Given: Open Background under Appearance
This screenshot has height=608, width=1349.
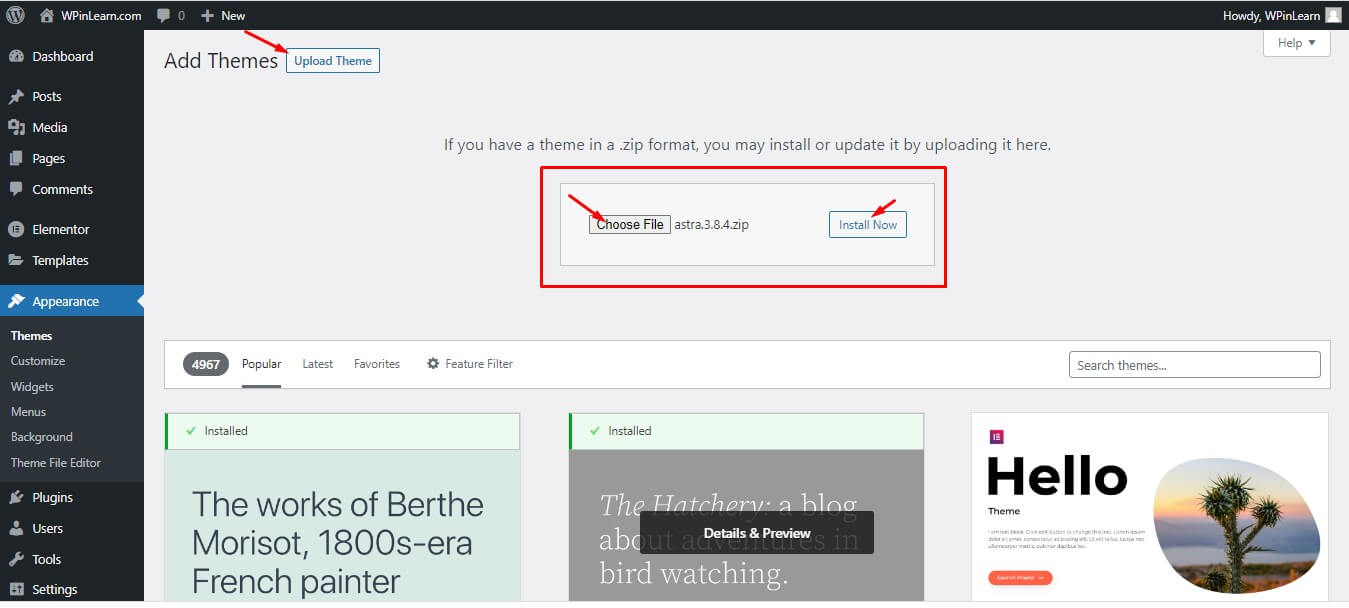Looking at the screenshot, I should point(42,437).
